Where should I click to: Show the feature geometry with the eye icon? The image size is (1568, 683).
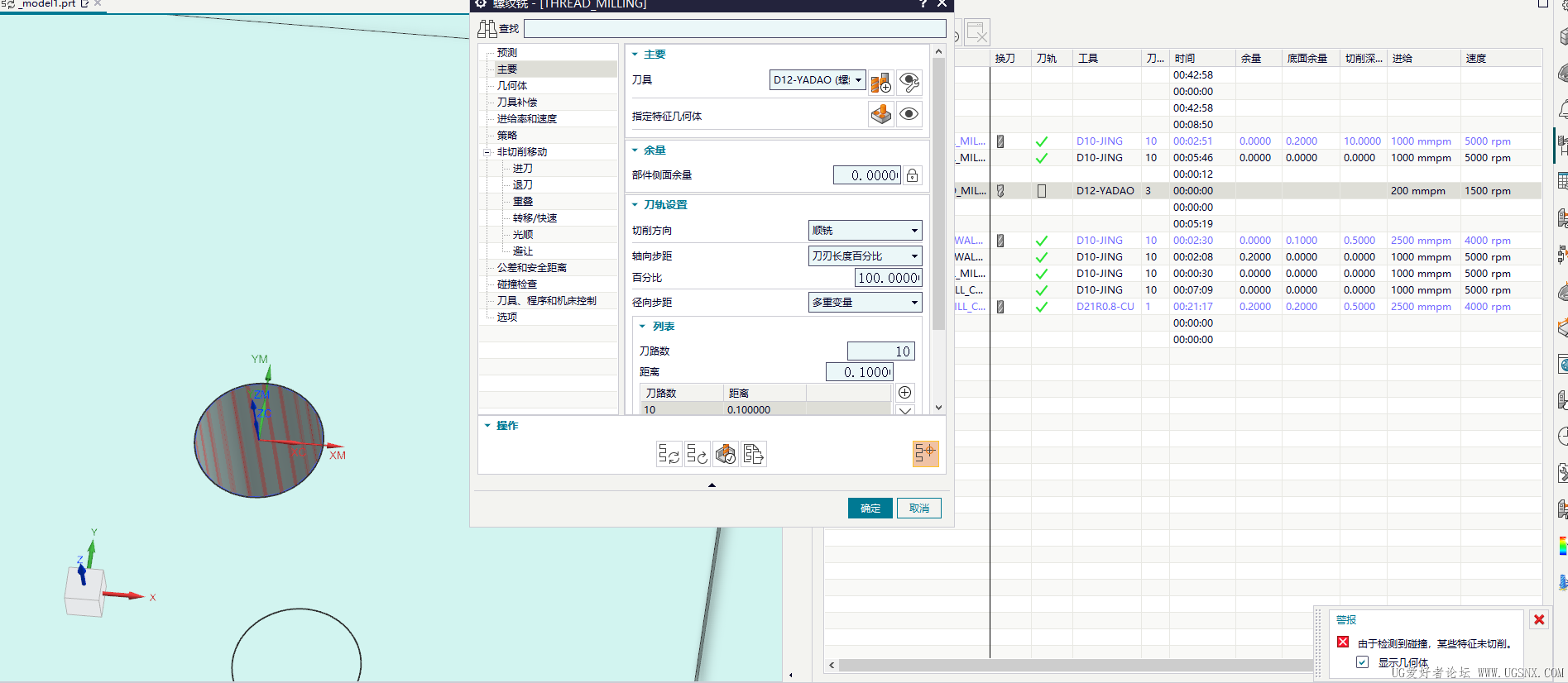coord(909,114)
